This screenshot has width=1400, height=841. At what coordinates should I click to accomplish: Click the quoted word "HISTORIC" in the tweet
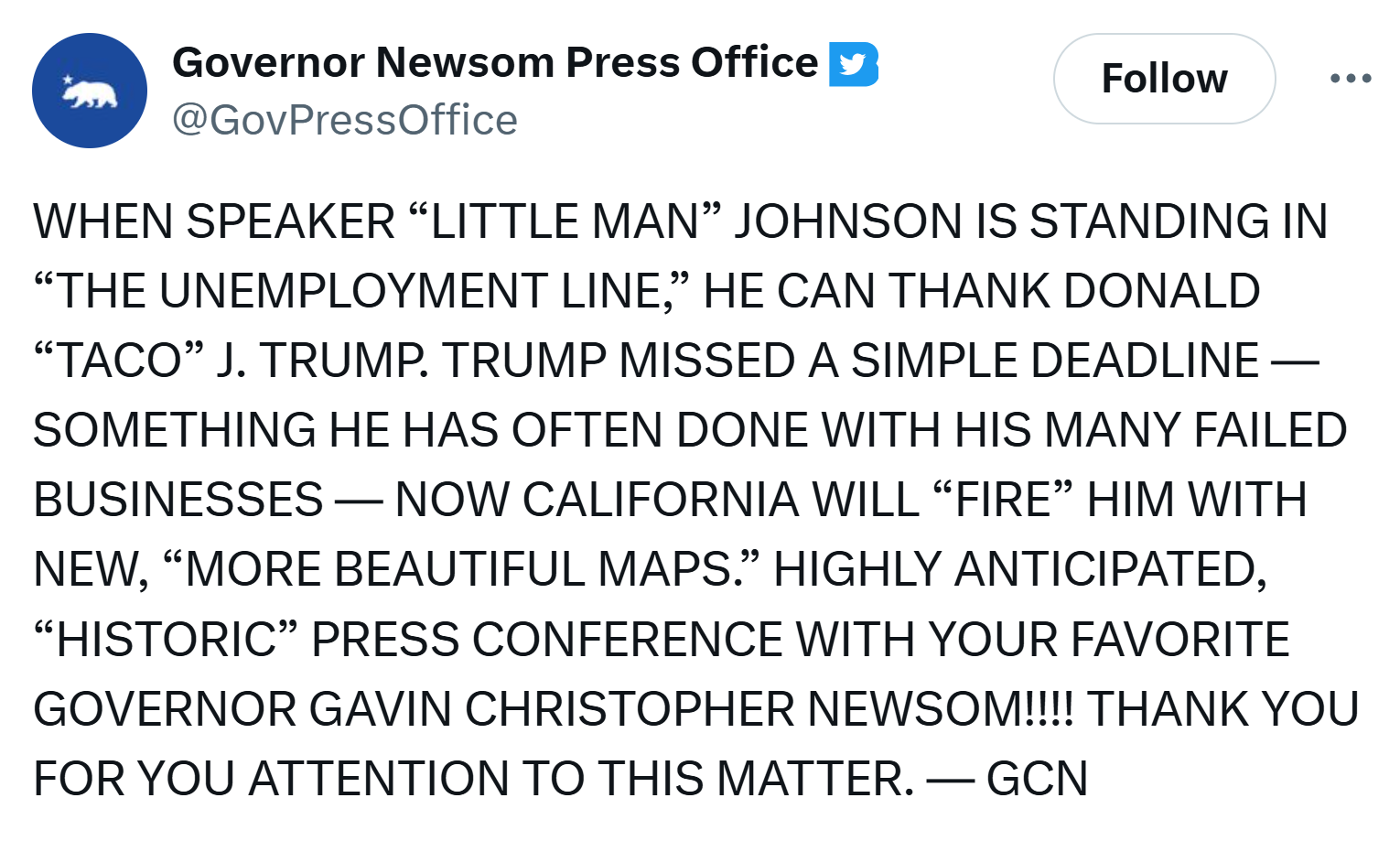[x=167, y=640]
